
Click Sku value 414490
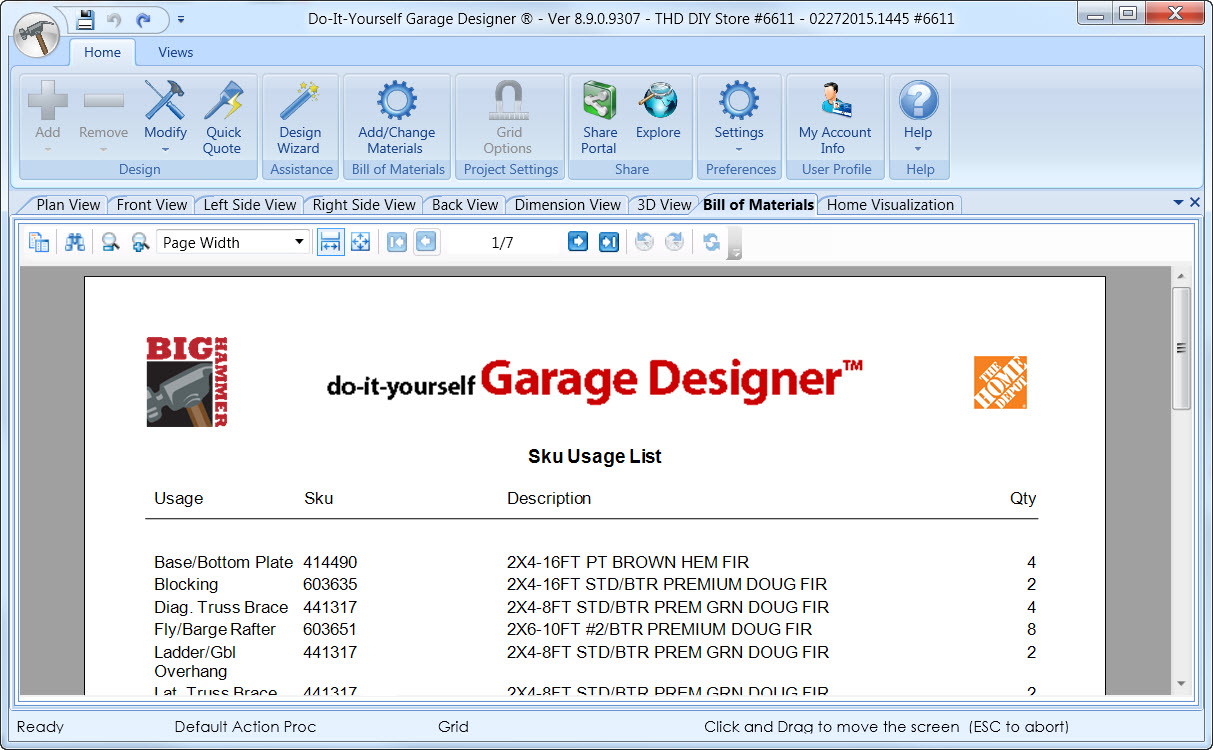coord(330,562)
